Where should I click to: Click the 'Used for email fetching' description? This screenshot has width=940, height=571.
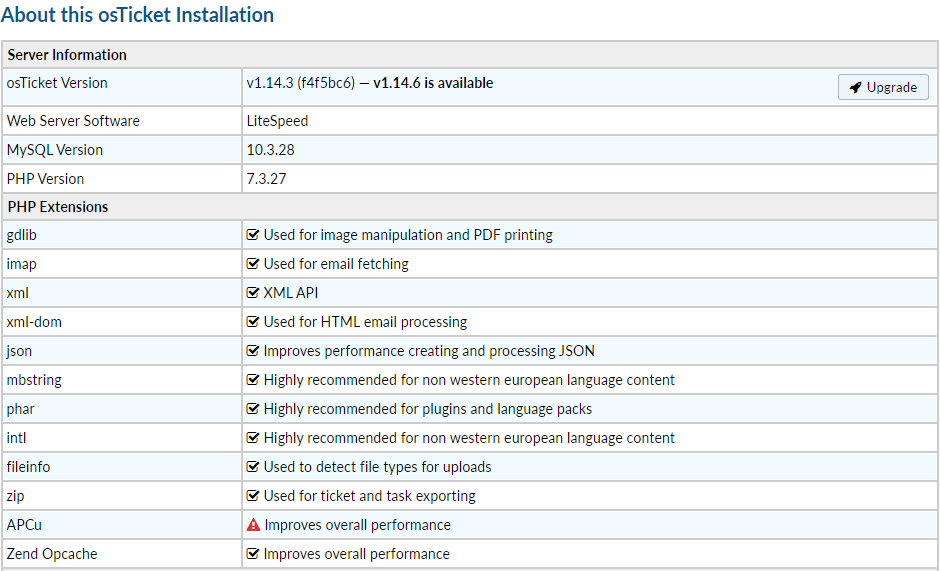pyautogui.click(x=336, y=264)
